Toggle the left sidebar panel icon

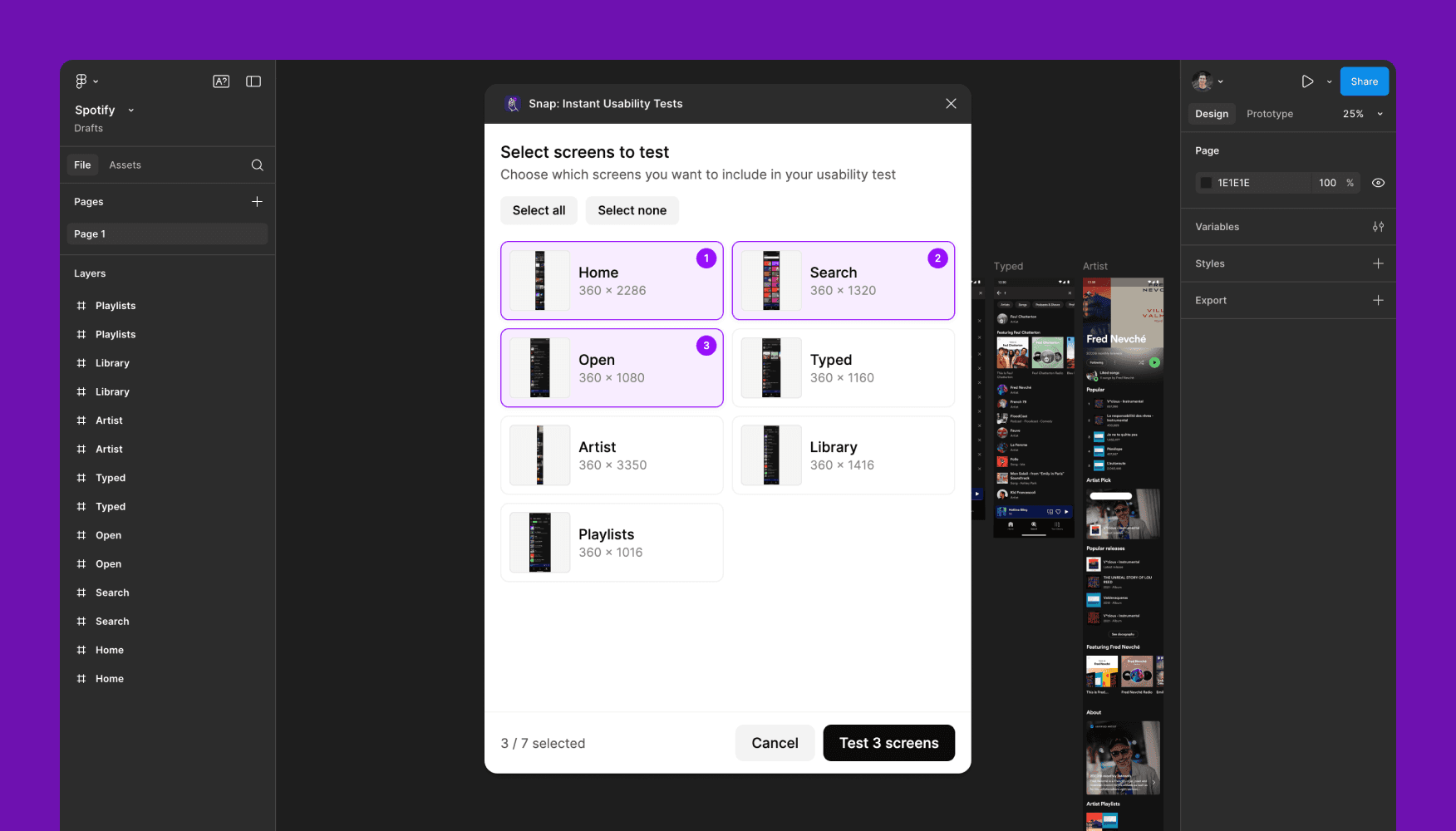coord(253,81)
